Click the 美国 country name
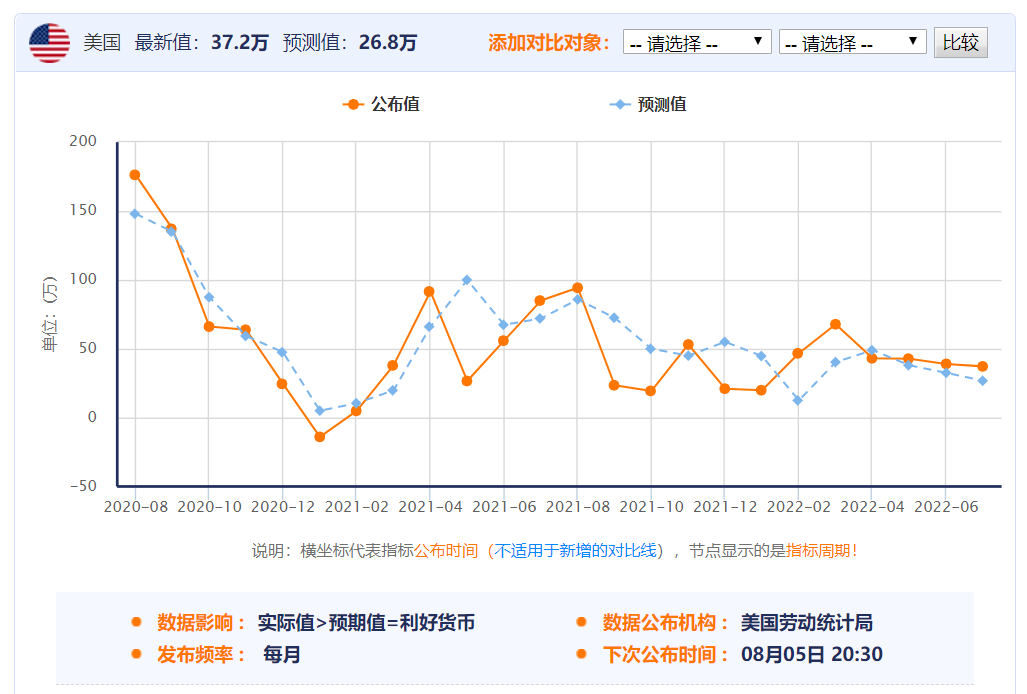 (x=102, y=43)
